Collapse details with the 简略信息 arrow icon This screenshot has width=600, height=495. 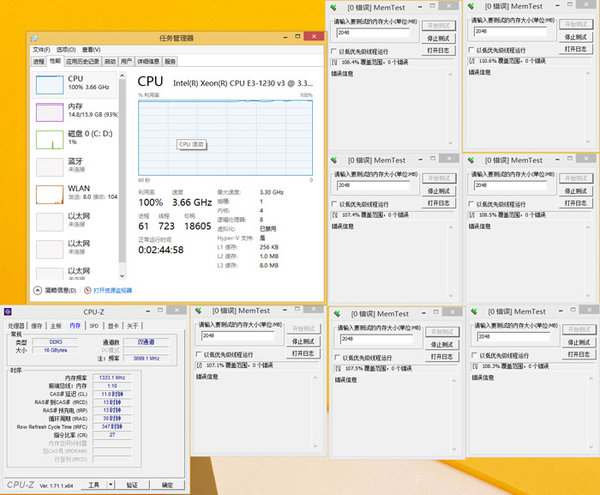38,290
